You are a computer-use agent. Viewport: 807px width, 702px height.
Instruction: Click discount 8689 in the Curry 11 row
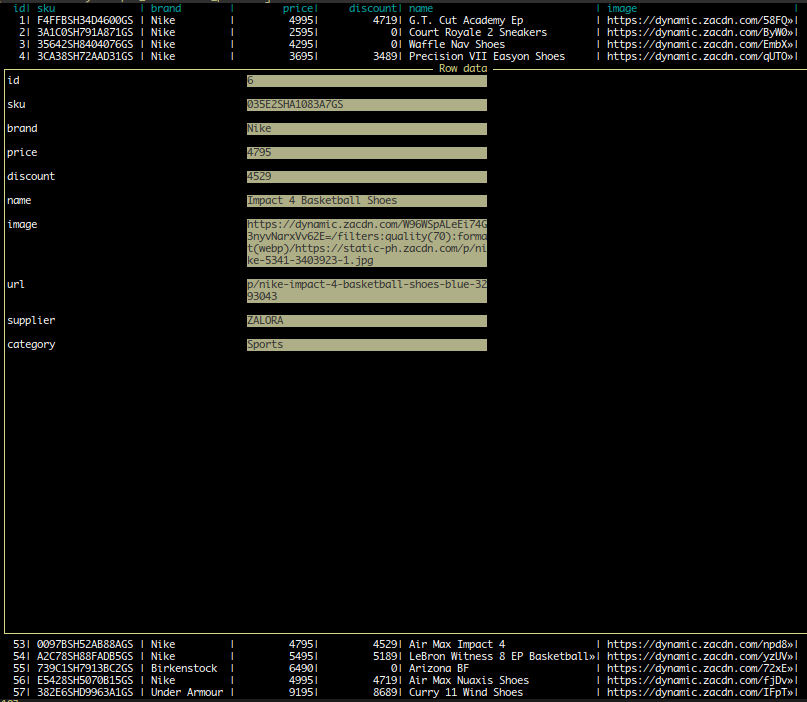pyautogui.click(x=385, y=692)
